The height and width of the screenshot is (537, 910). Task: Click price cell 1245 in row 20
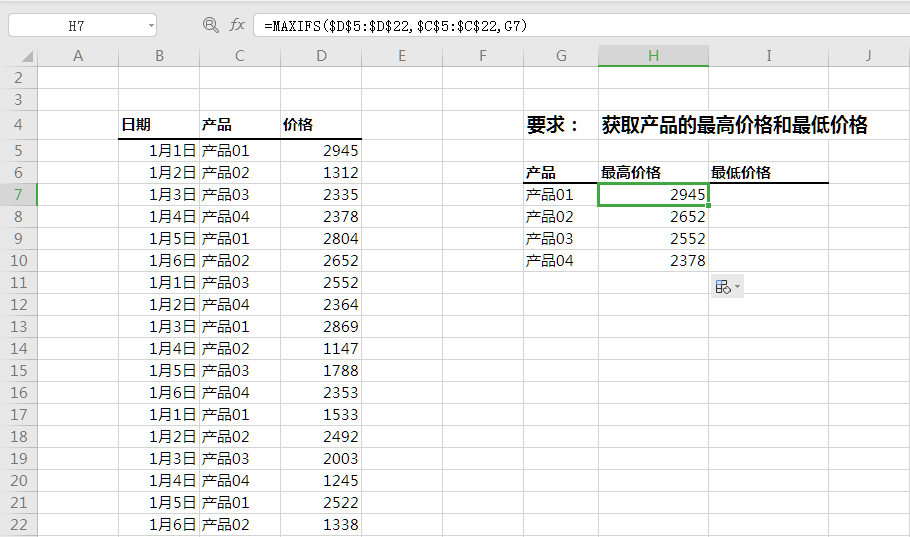point(321,481)
